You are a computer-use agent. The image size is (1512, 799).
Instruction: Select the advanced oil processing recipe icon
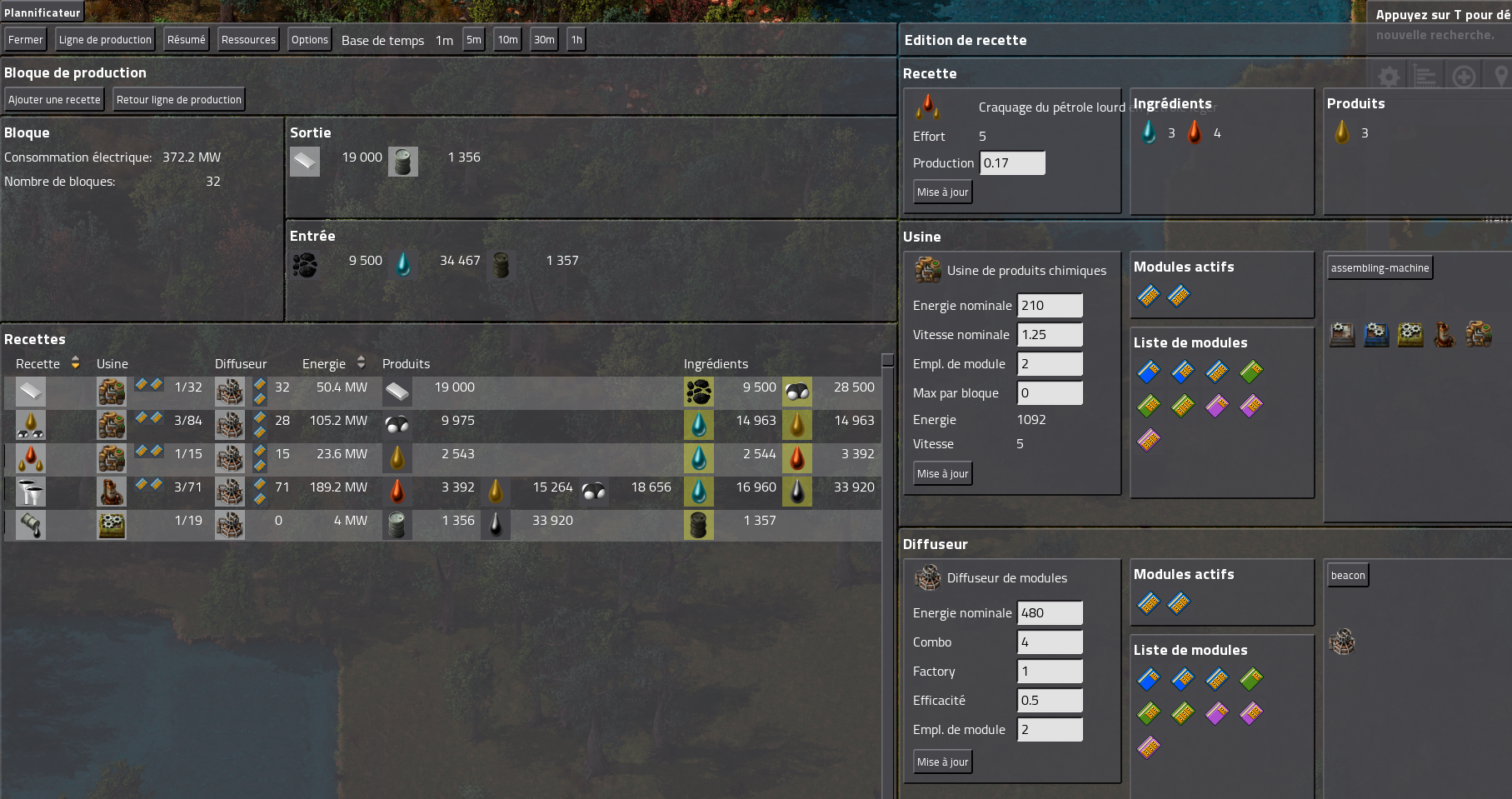pyautogui.click(x=31, y=492)
